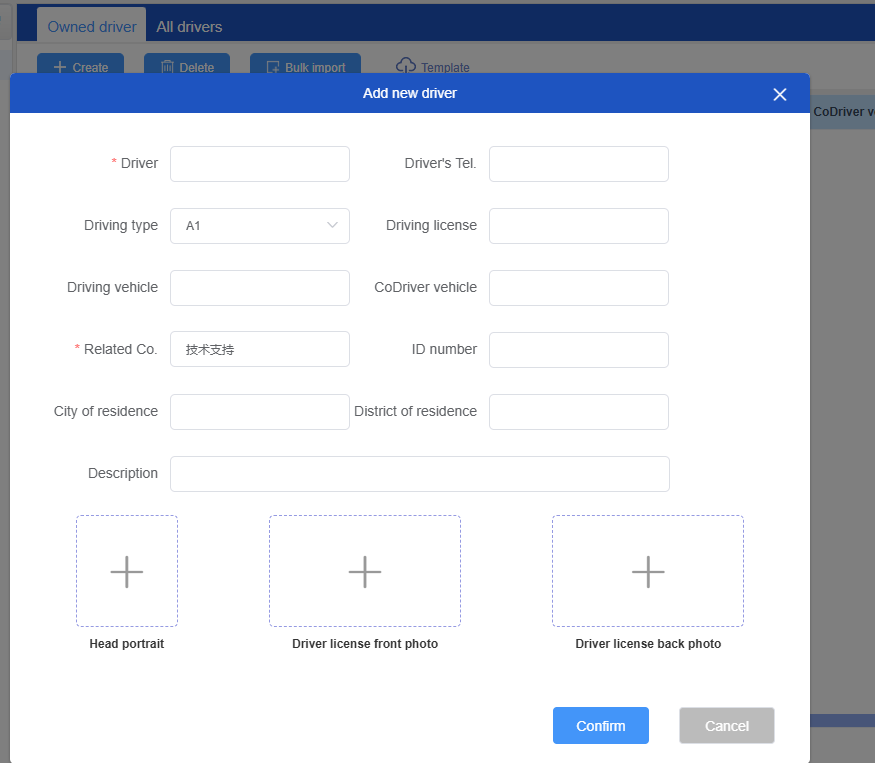Viewport: 875px width, 763px height.
Task: Focus the Driver name input field
Action: [x=260, y=164]
